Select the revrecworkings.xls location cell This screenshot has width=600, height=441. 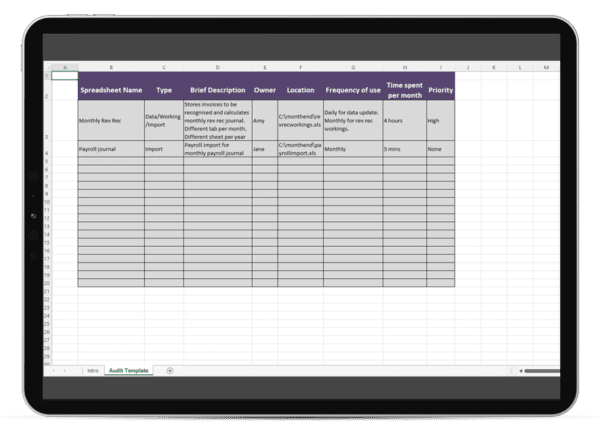tap(300, 120)
